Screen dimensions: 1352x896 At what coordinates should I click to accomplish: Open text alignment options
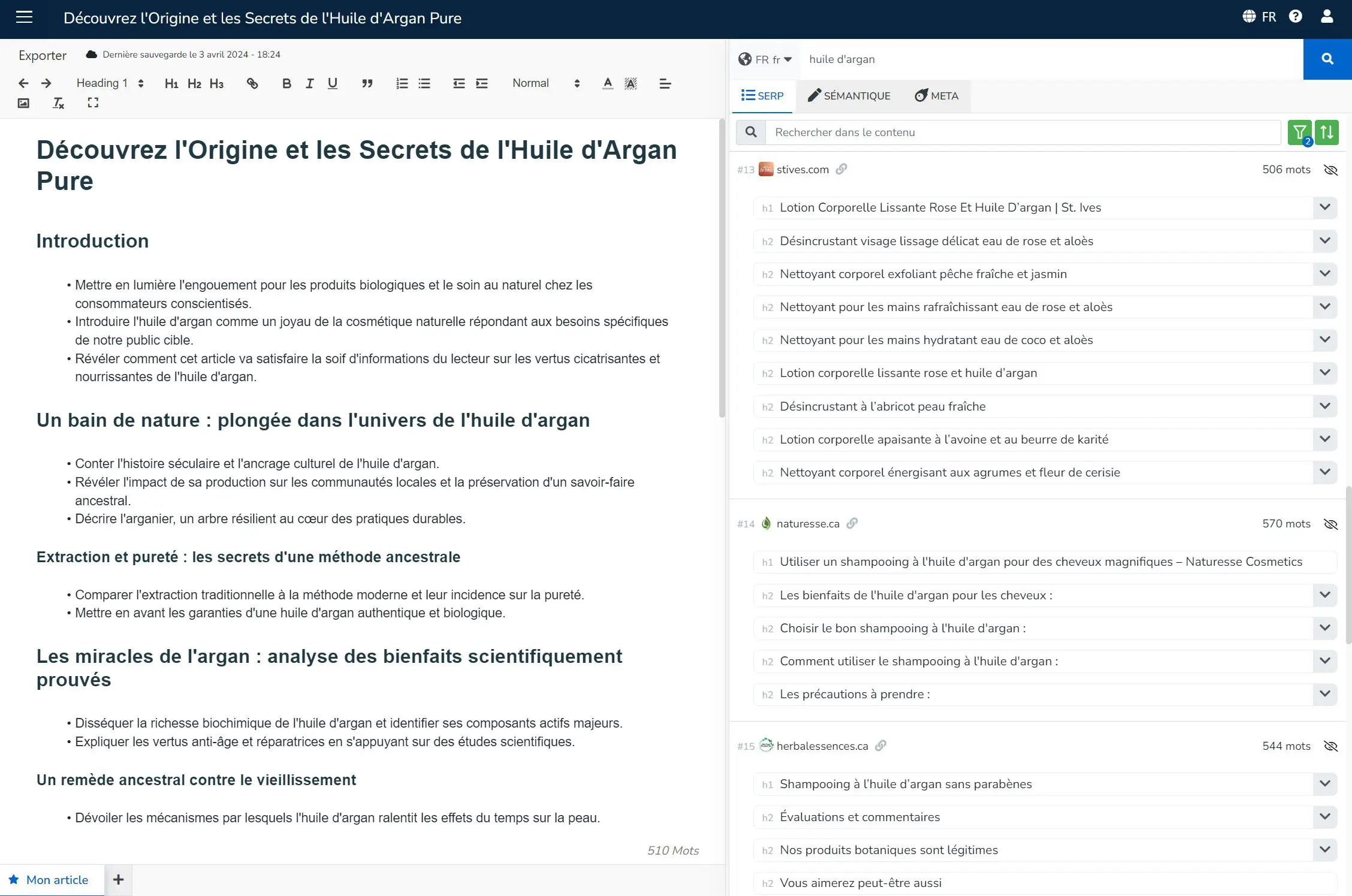(665, 83)
